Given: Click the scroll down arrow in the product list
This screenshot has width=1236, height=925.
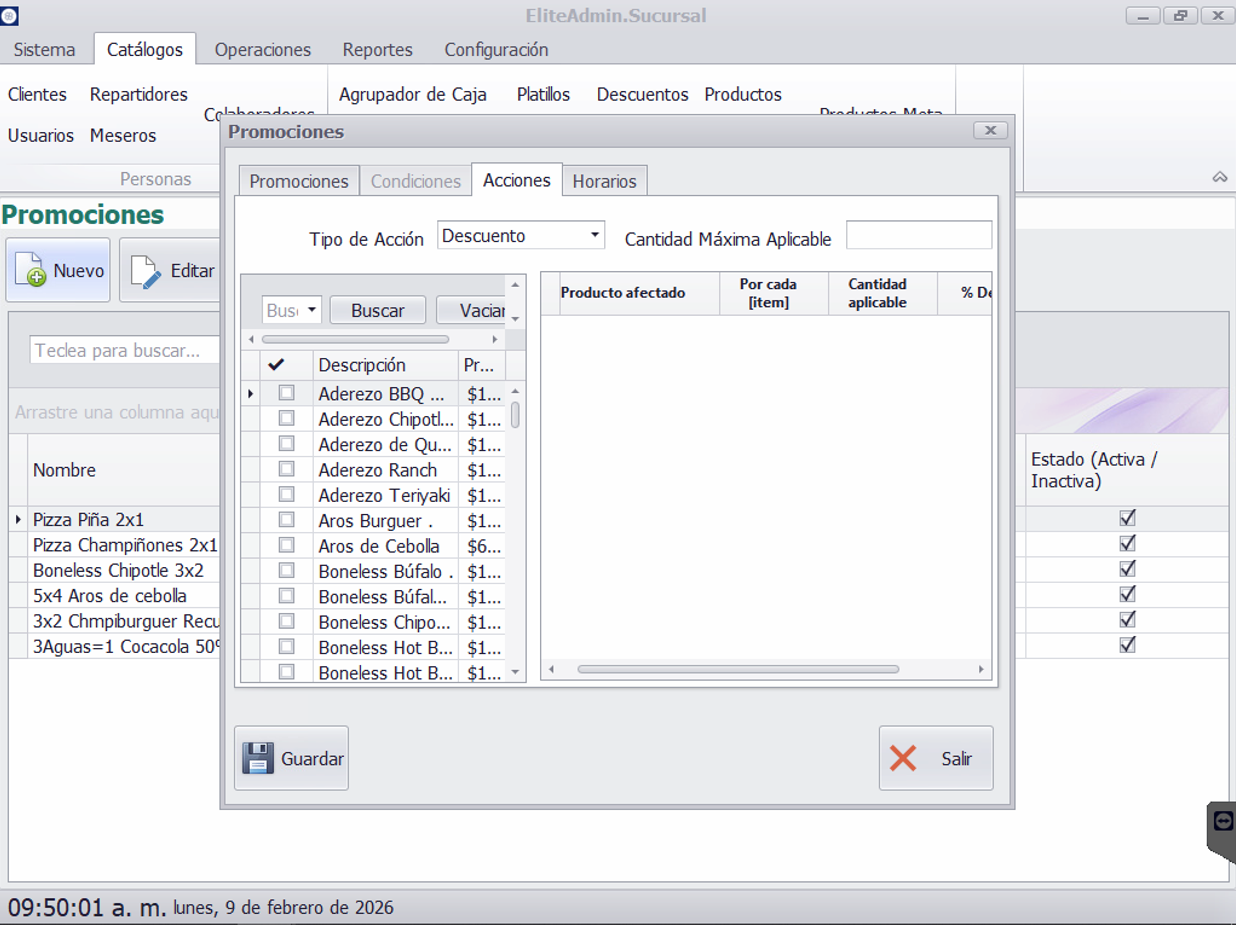Looking at the screenshot, I should pos(515,672).
